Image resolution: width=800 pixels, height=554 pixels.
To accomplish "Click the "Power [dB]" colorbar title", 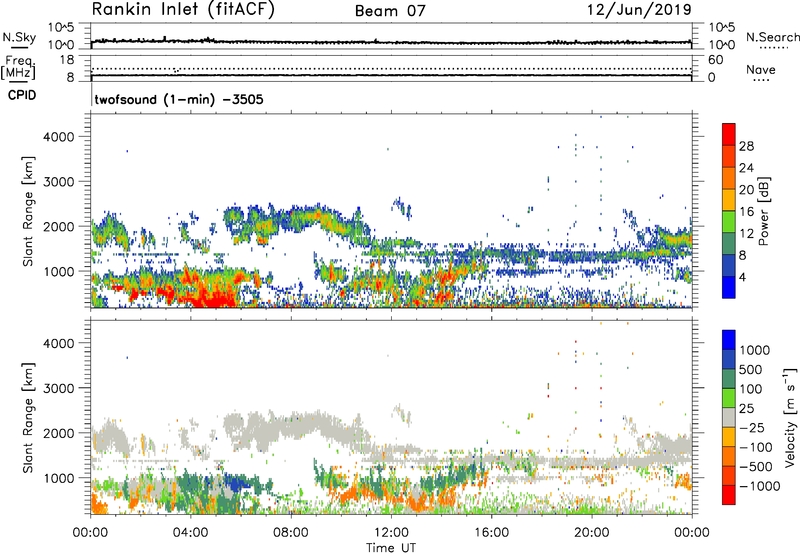I will (763, 211).
